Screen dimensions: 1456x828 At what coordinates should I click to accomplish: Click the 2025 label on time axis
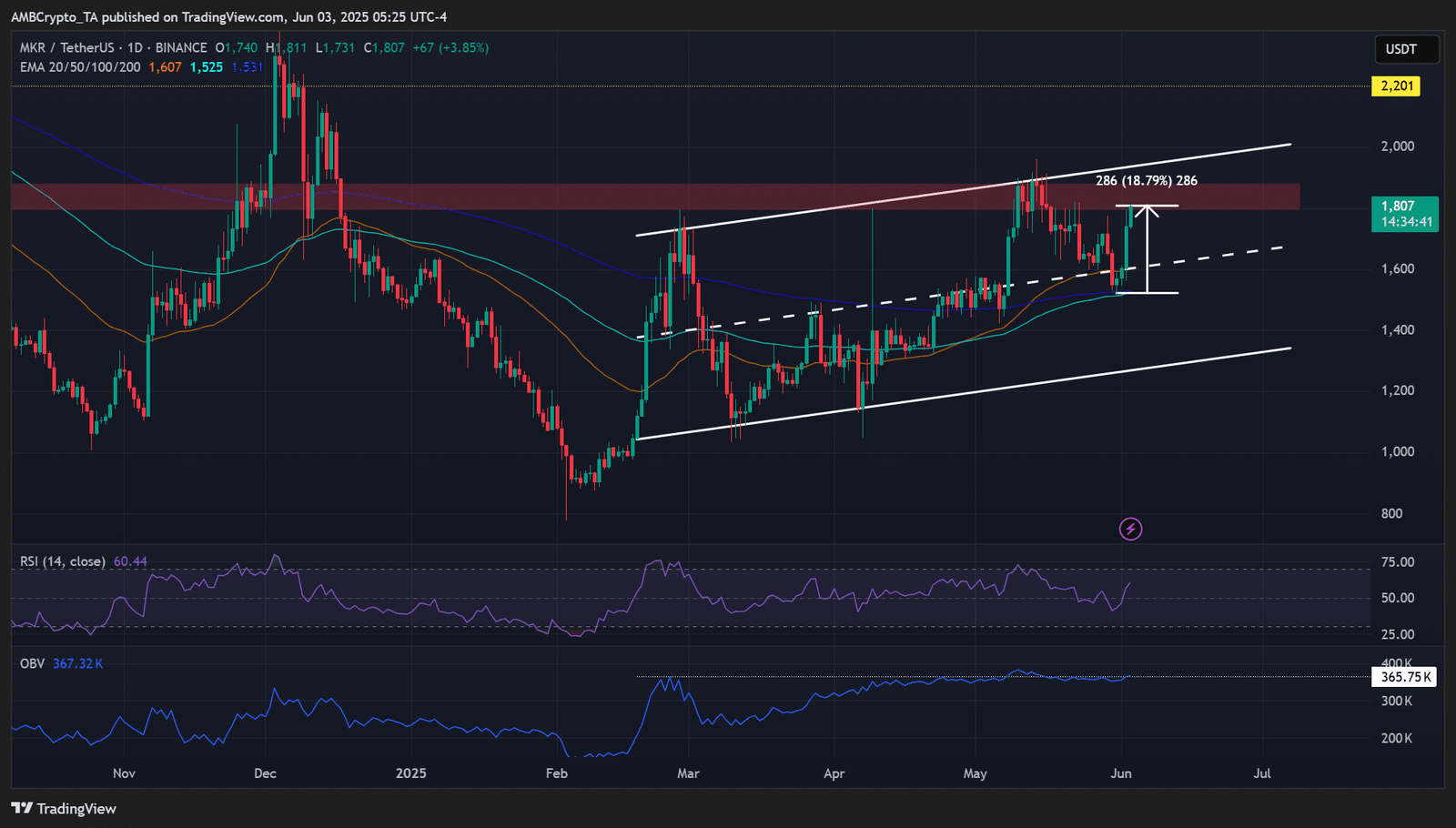[410, 773]
